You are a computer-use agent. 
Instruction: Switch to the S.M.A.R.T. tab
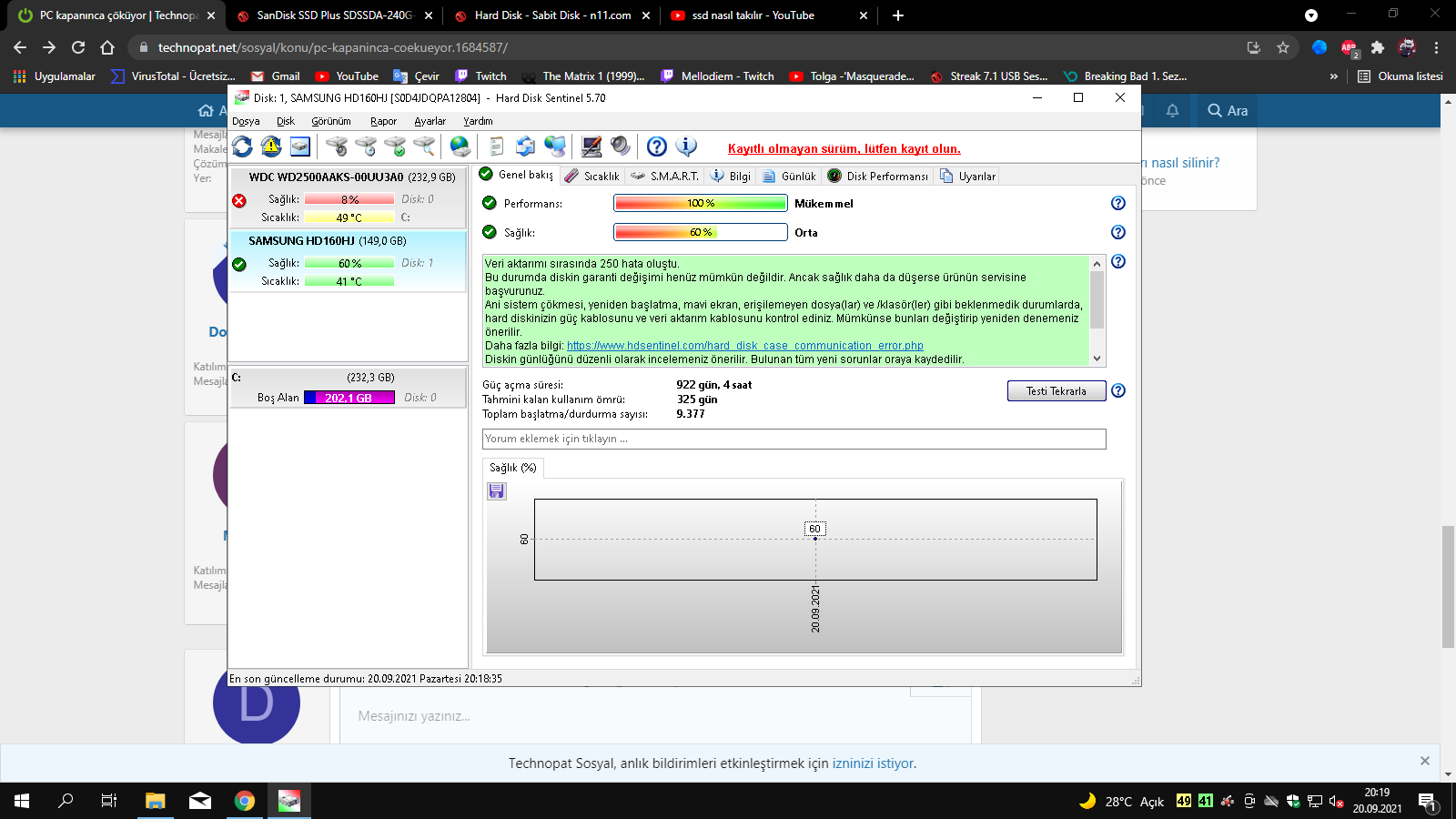664,177
